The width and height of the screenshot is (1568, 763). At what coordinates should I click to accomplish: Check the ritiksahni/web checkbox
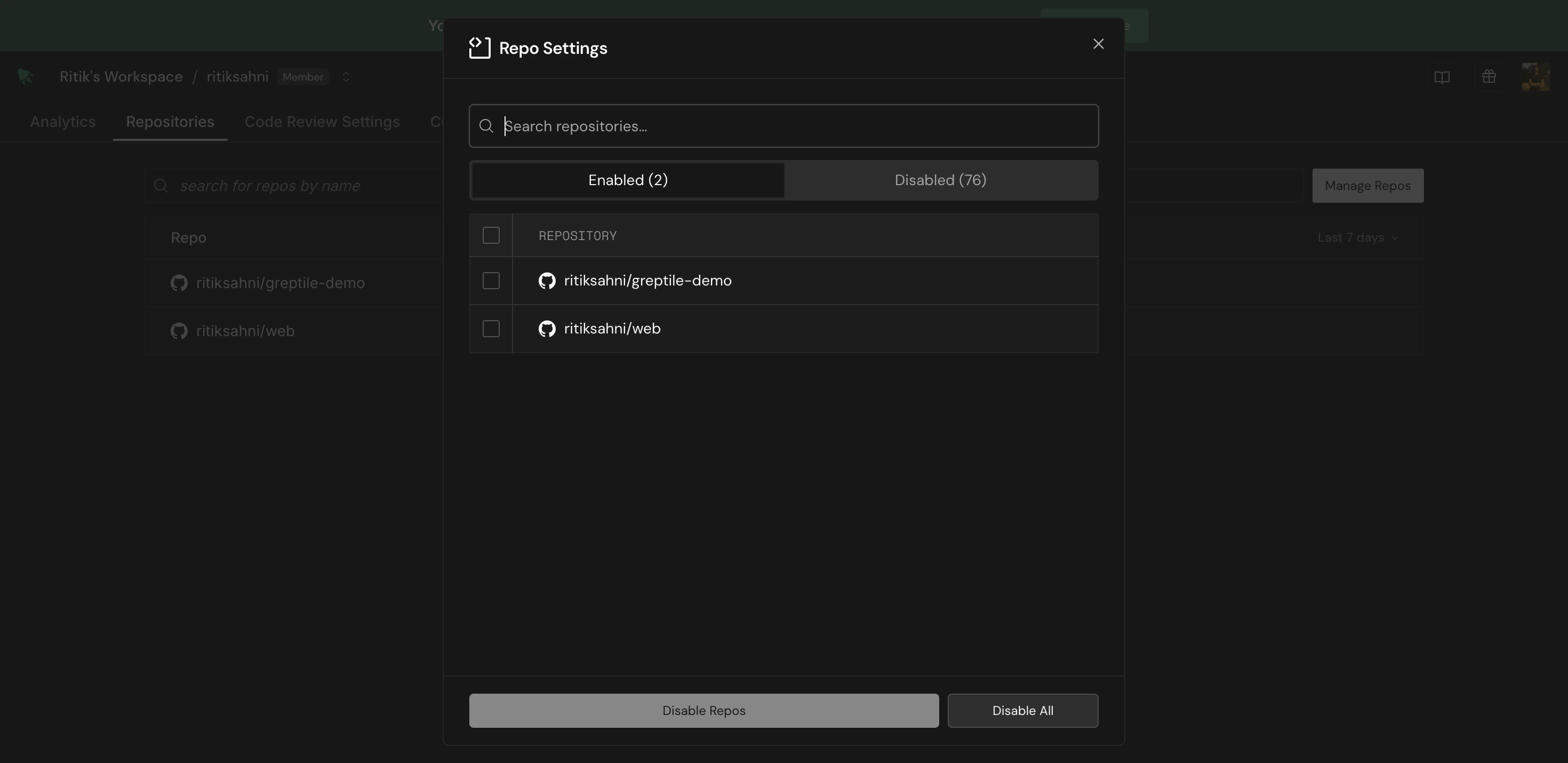[491, 328]
